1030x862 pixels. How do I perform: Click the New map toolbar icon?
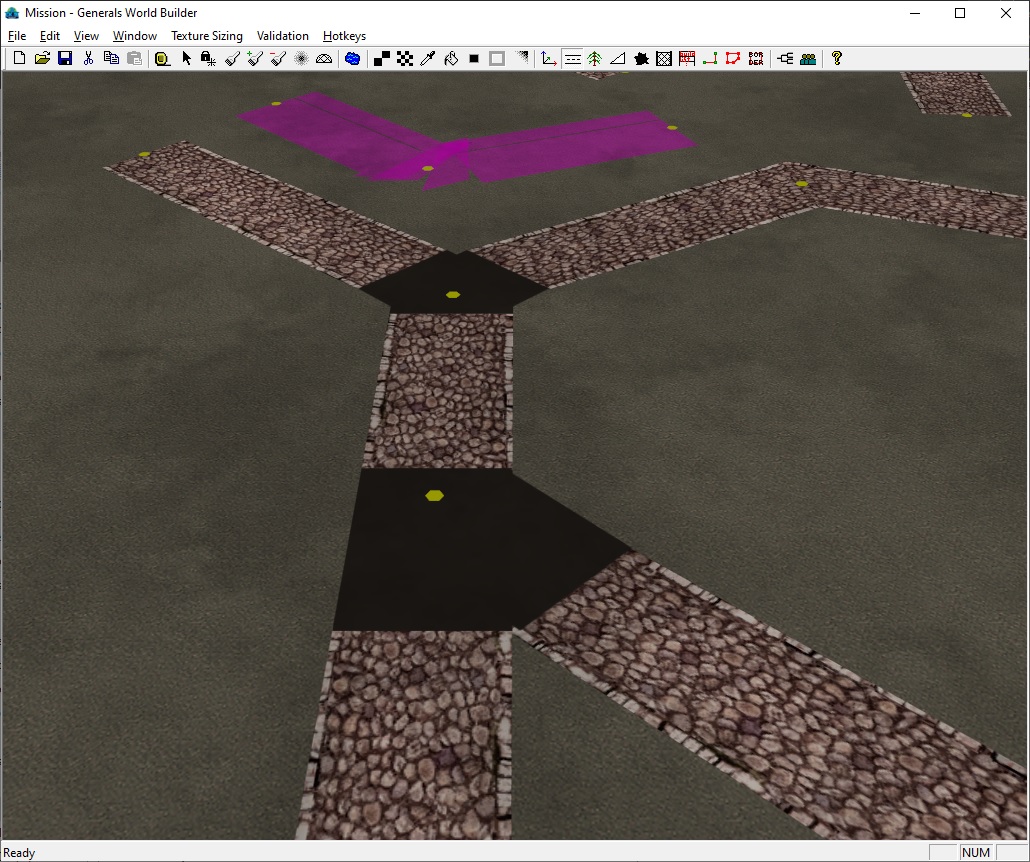click(19, 58)
